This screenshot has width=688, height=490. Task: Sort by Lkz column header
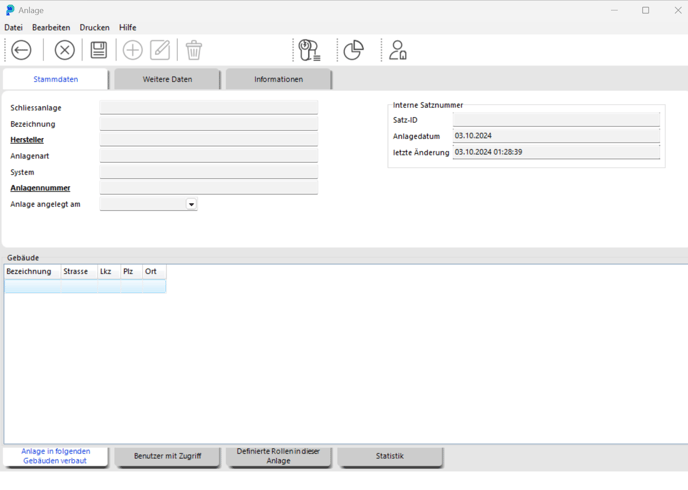tap(109, 272)
